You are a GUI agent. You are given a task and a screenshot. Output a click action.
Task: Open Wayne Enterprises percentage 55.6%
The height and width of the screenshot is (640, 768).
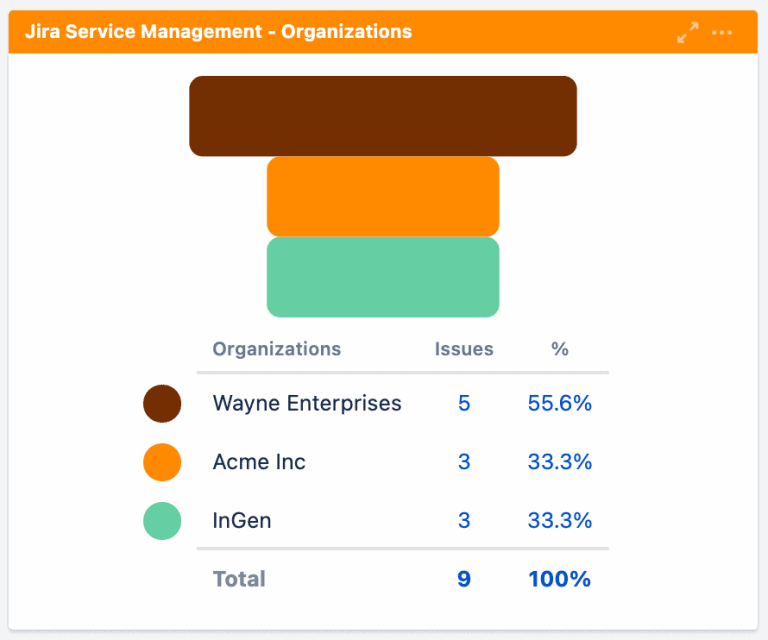point(560,403)
